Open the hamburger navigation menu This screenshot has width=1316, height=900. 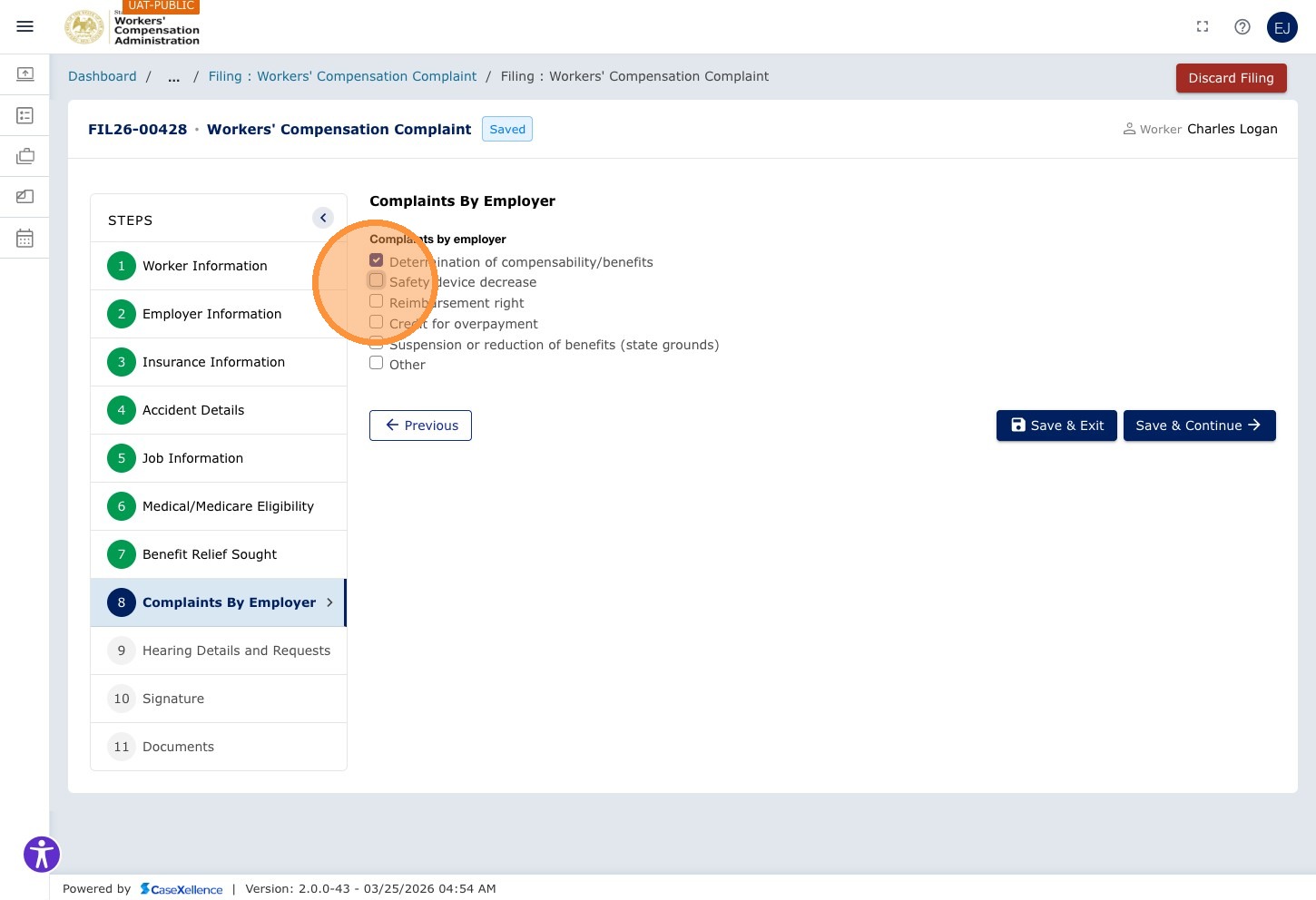25,26
